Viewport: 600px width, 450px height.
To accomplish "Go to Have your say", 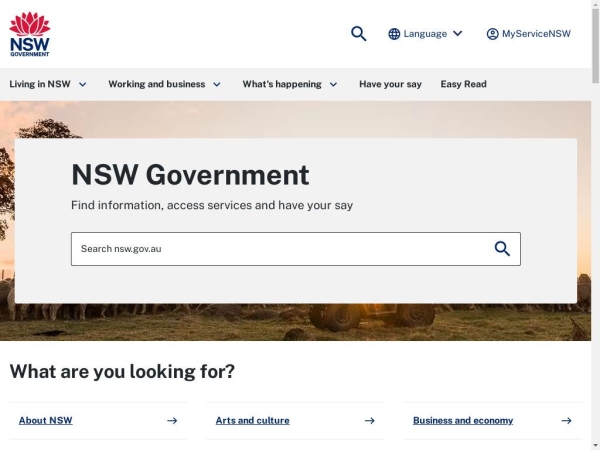I will (x=390, y=84).
